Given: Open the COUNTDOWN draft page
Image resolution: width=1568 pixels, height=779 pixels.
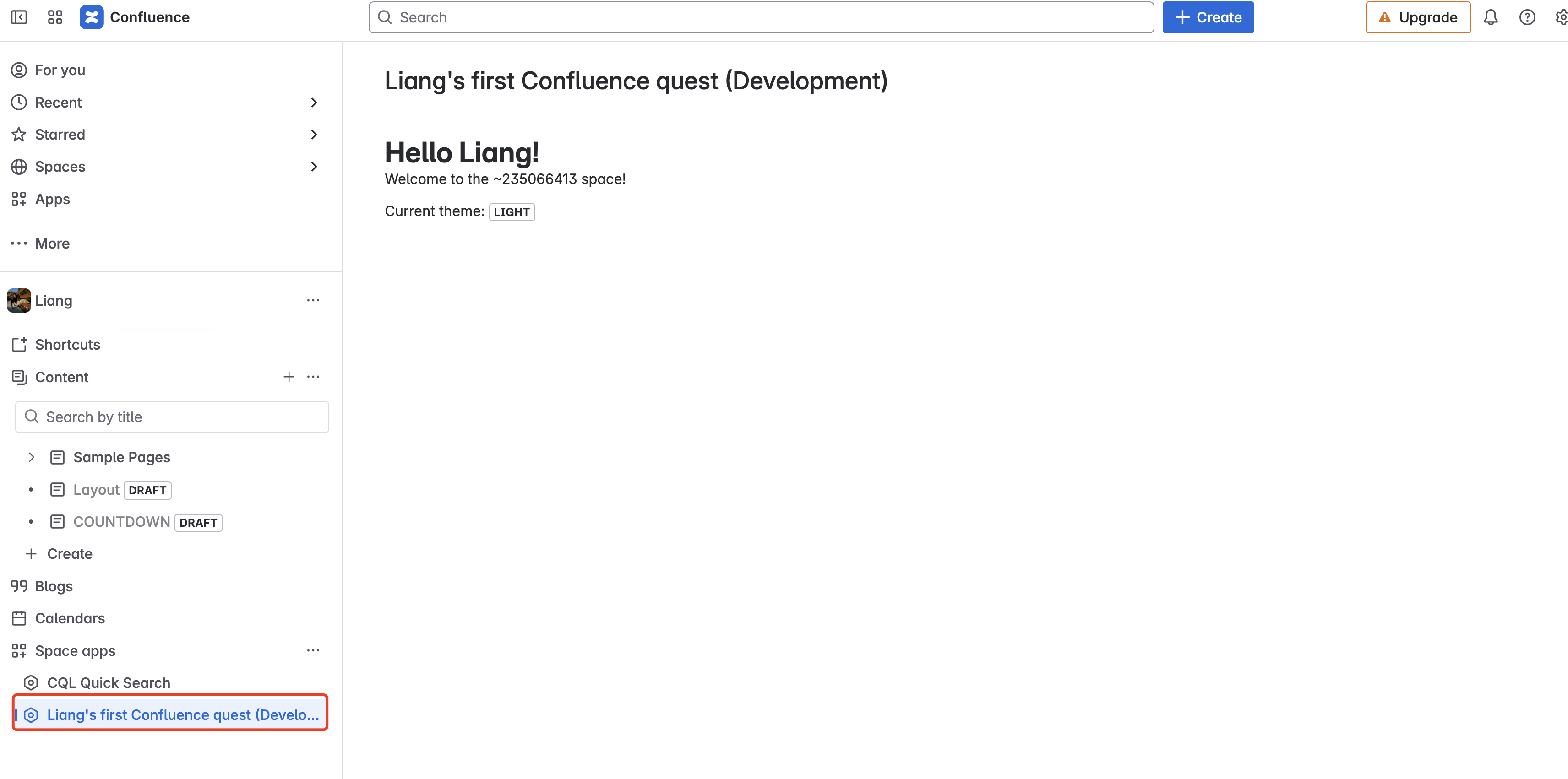Looking at the screenshot, I should [x=122, y=522].
